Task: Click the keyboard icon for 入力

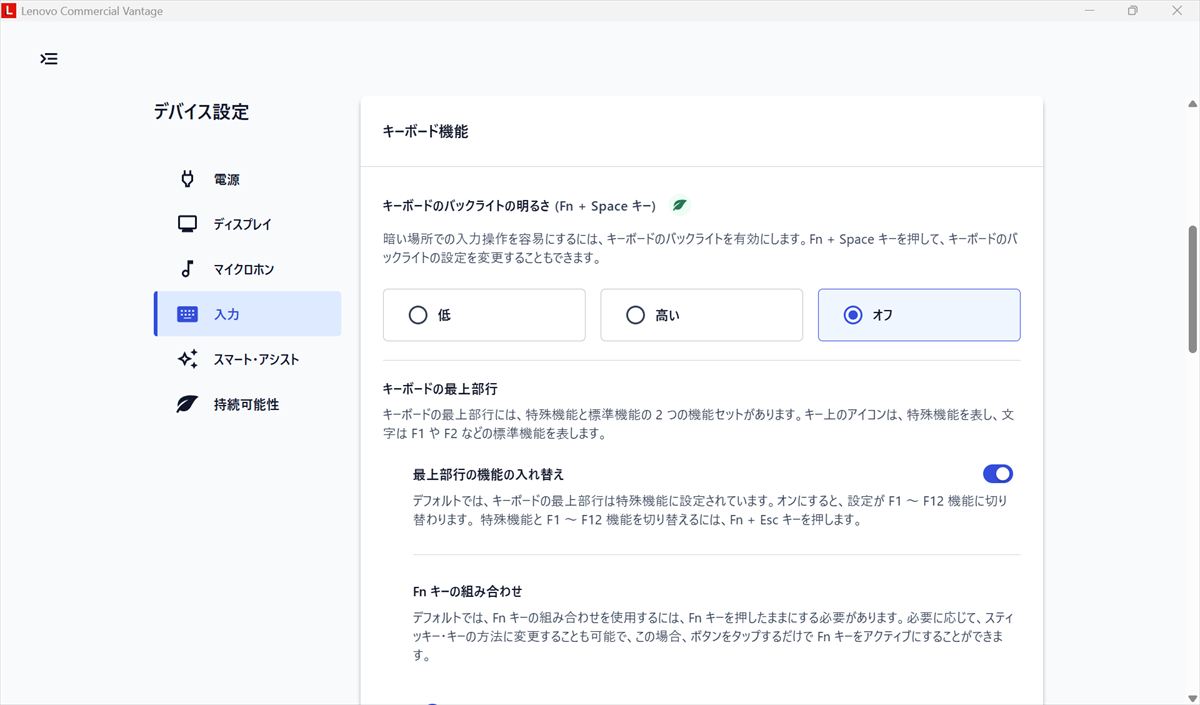Action: click(x=187, y=314)
